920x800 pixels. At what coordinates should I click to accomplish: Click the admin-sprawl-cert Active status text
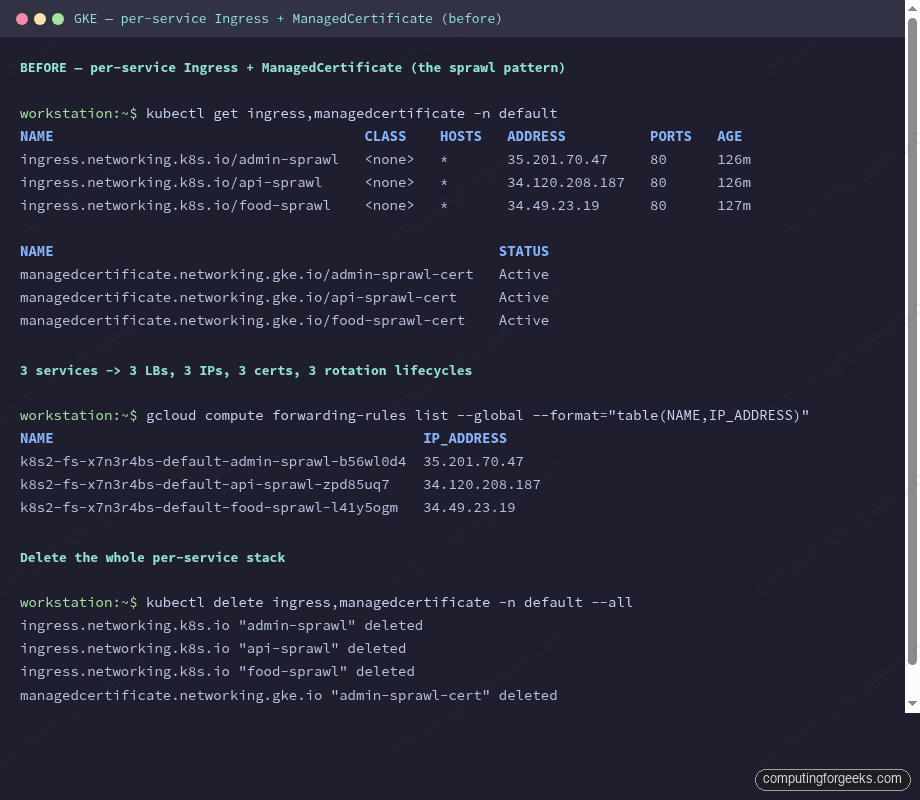(x=523, y=274)
